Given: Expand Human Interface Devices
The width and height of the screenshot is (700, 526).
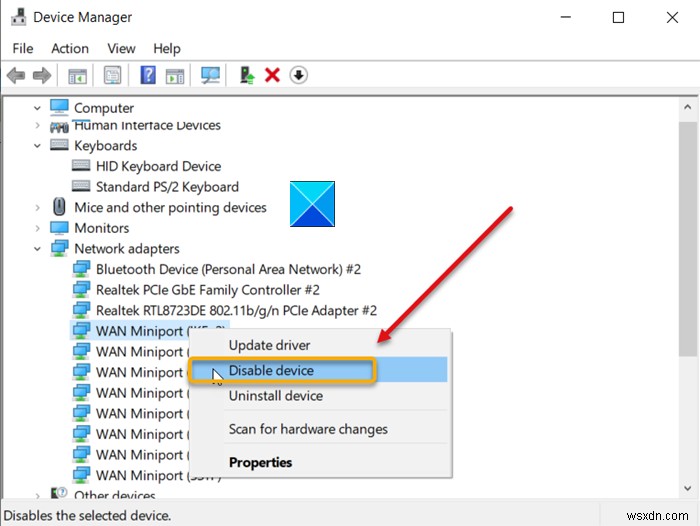Looking at the screenshot, I should (x=38, y=125).
